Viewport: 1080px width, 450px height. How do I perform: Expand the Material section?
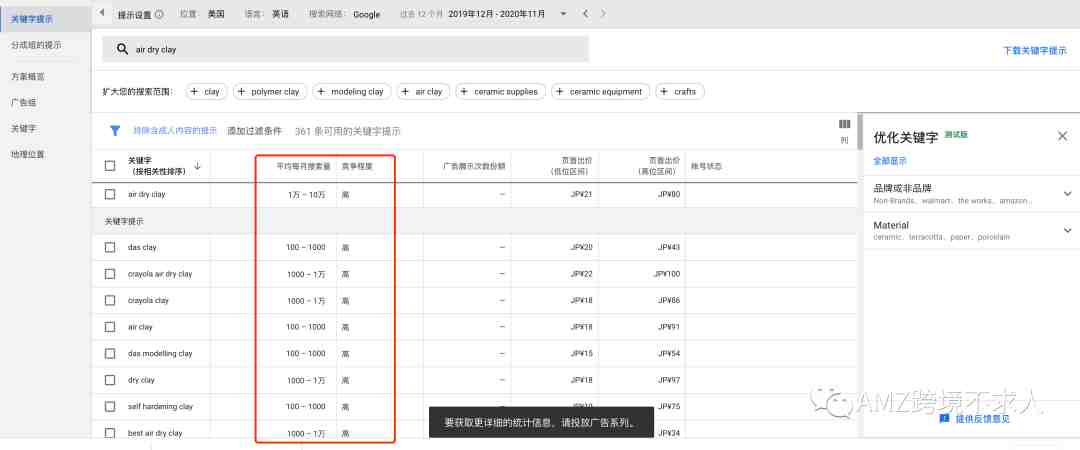tap(1067, 230)
